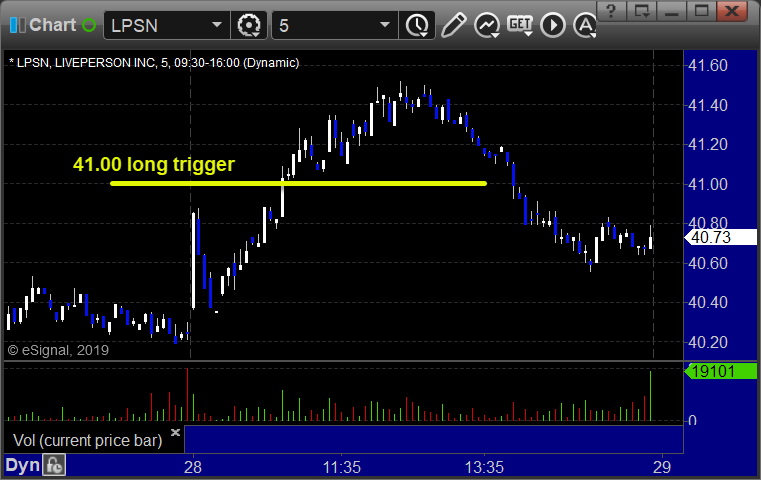Click the volume 19101 value marker
Viewport: 761px width, 480px height.
pos(720,371)
